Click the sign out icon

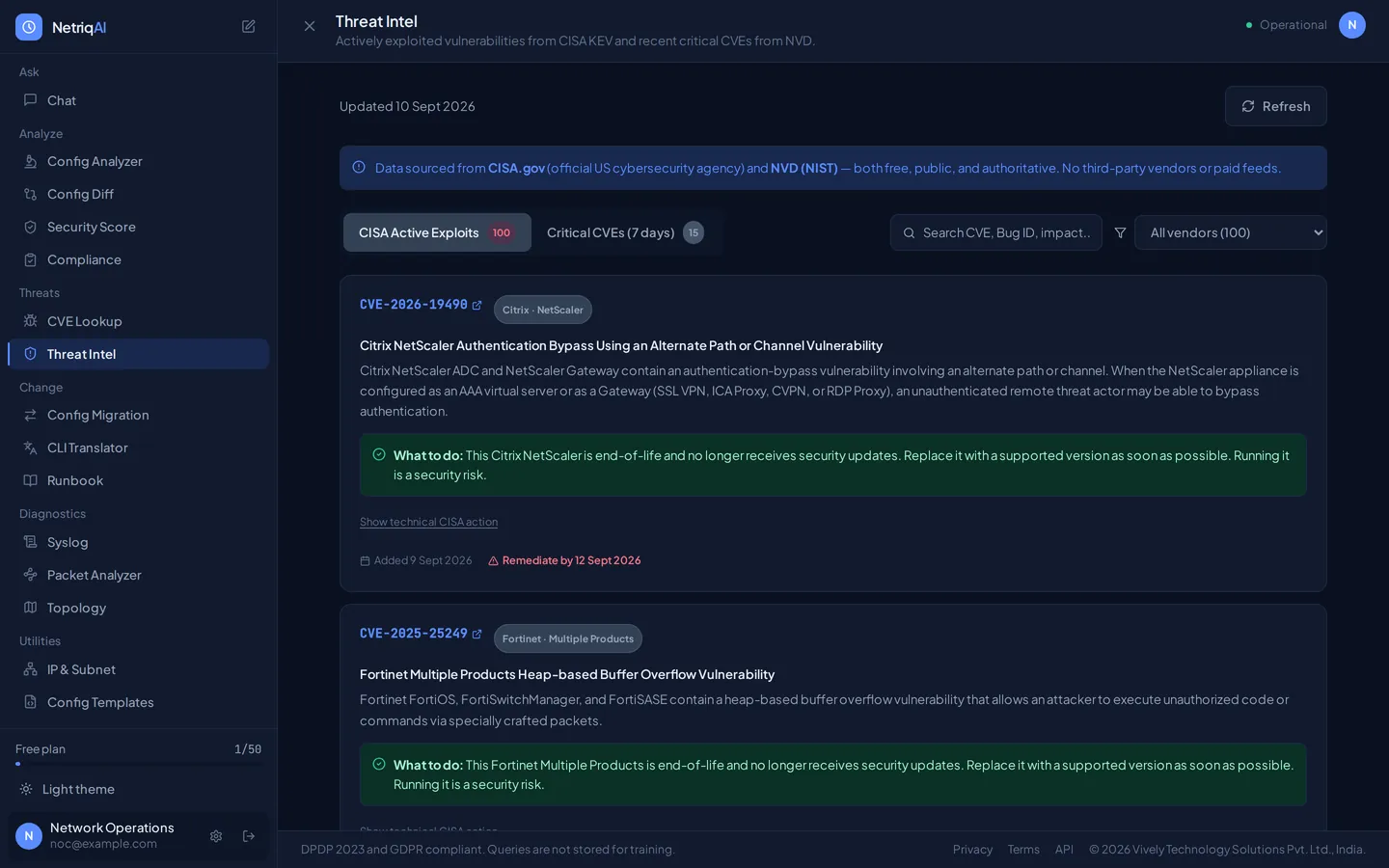click(x=249, y=836)
